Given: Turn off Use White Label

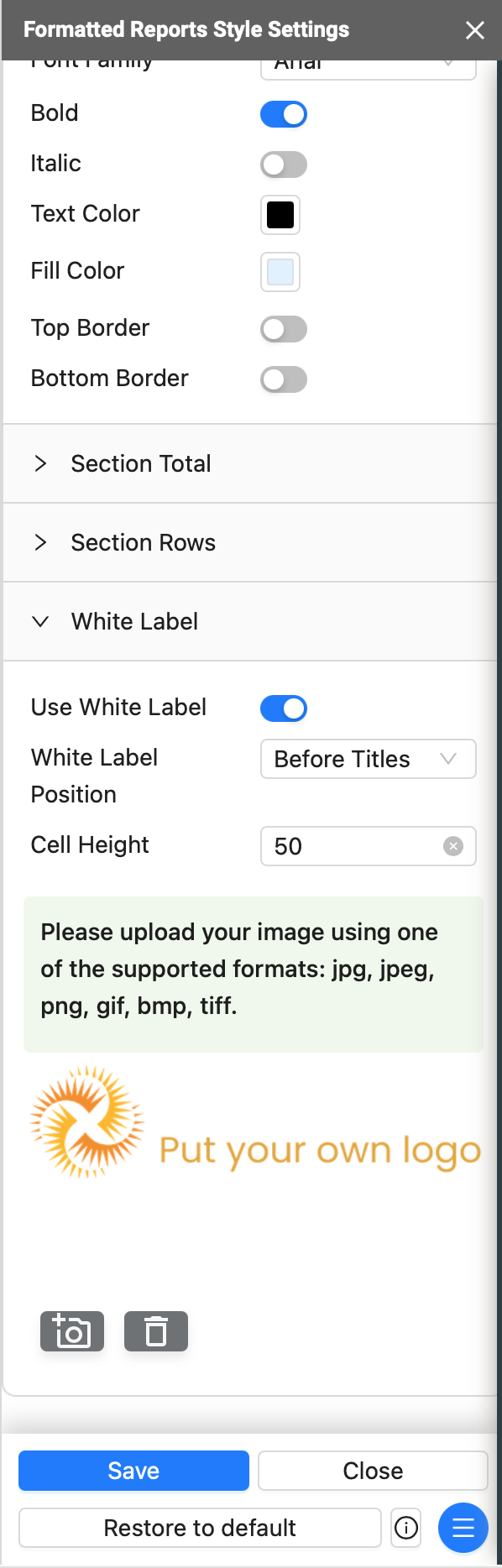Looking at the screenshot, I should [x=284, y=708].
